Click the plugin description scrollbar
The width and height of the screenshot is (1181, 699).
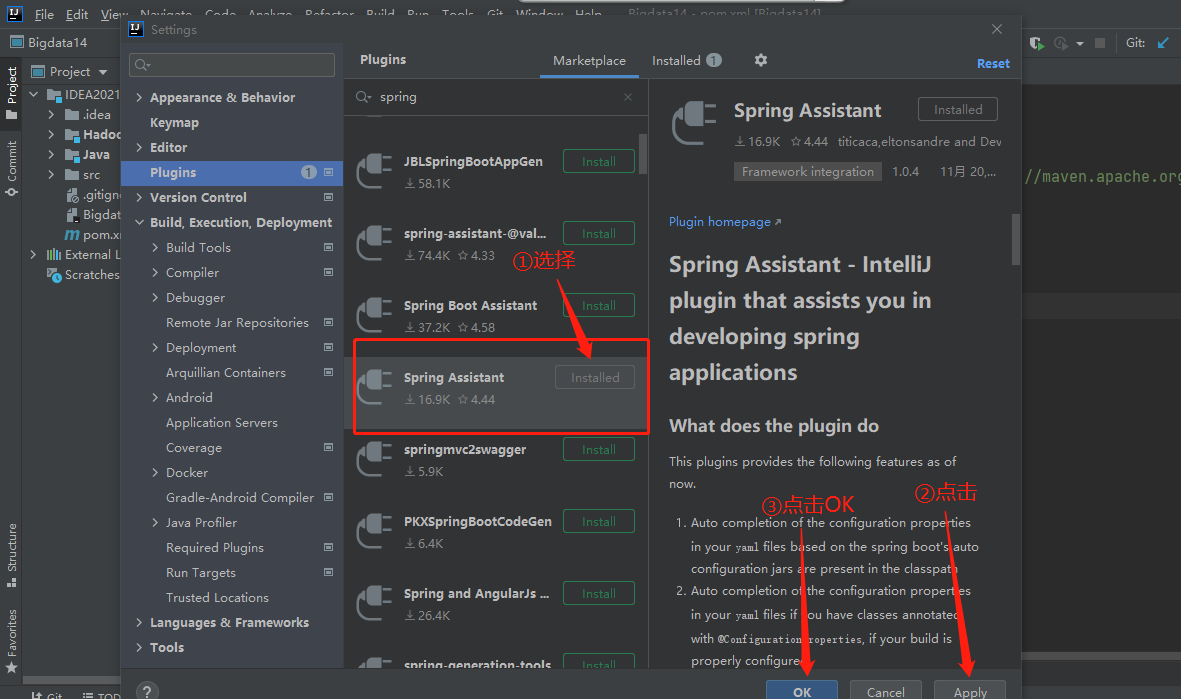tap(1016, 240)
